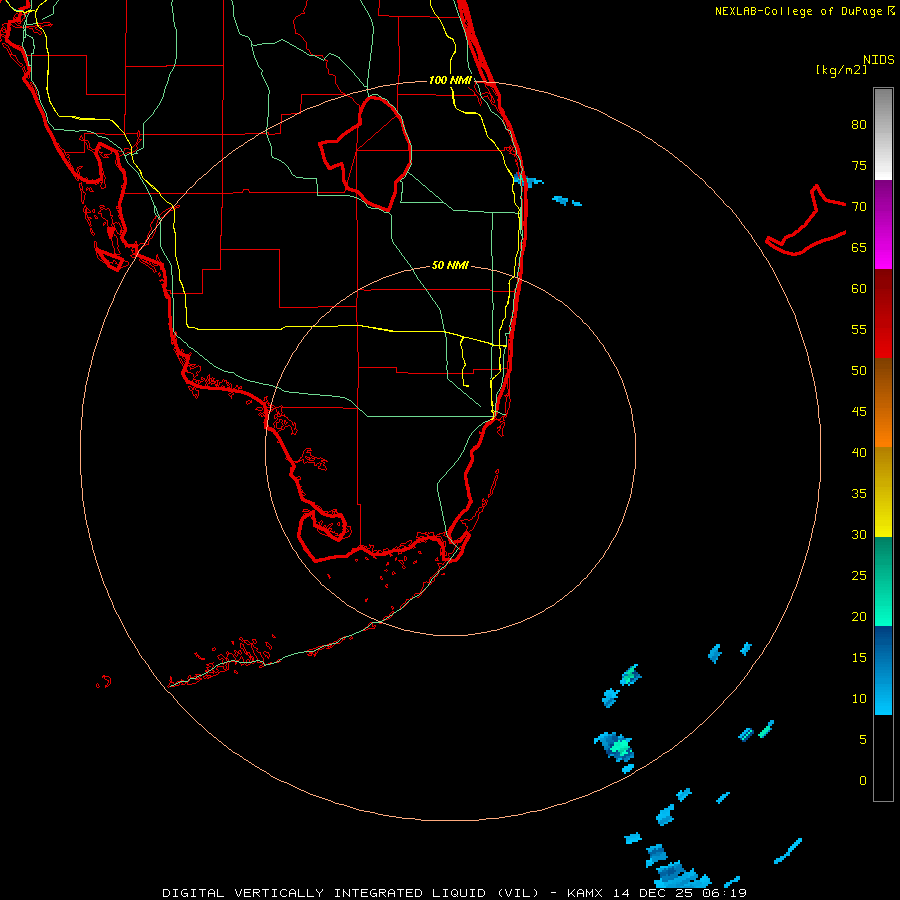Click the green-cored radar echo inside the 100 NMI ring
Viewport: 900px width, 900px height.
pyautogui.click(x=615, y=747)
